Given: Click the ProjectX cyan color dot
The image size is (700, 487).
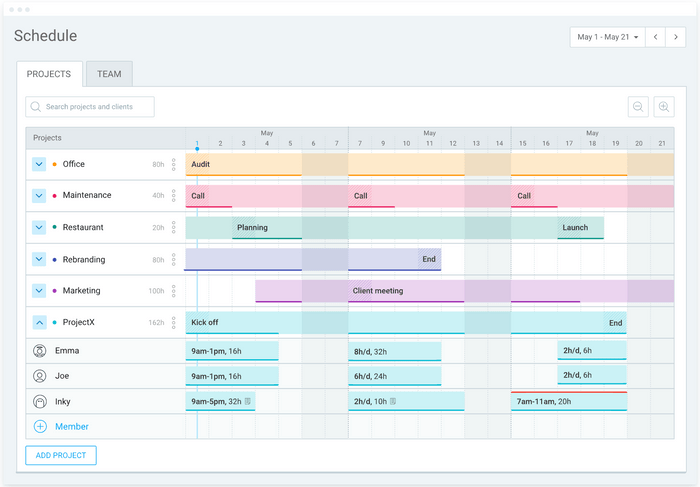Looking at the screenshot, I should point(54,322).
